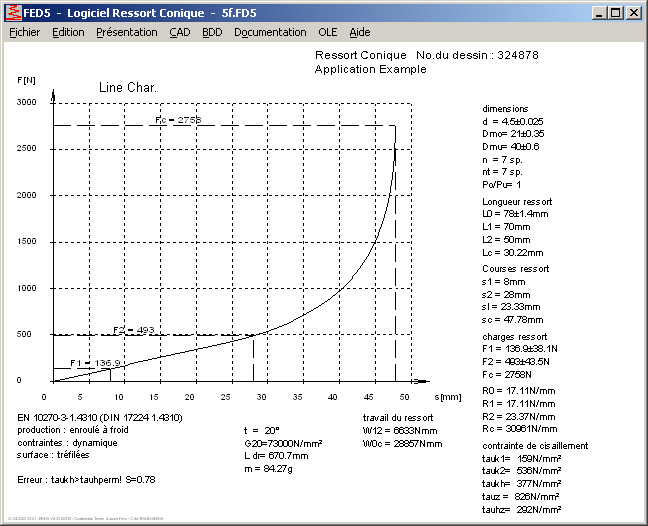648x526 pixels.
Task: Click the F2 = 493 label on chart
Action: coord(133,329)
